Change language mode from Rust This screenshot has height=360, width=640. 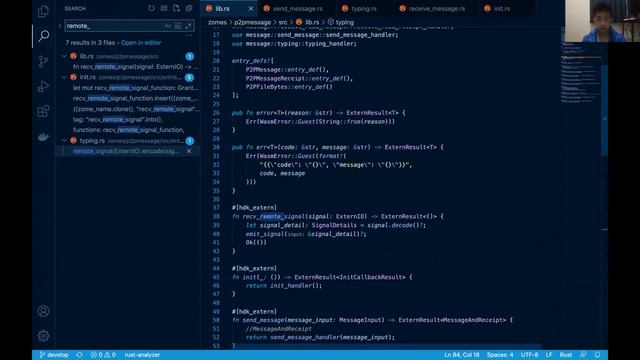[565, 355]
